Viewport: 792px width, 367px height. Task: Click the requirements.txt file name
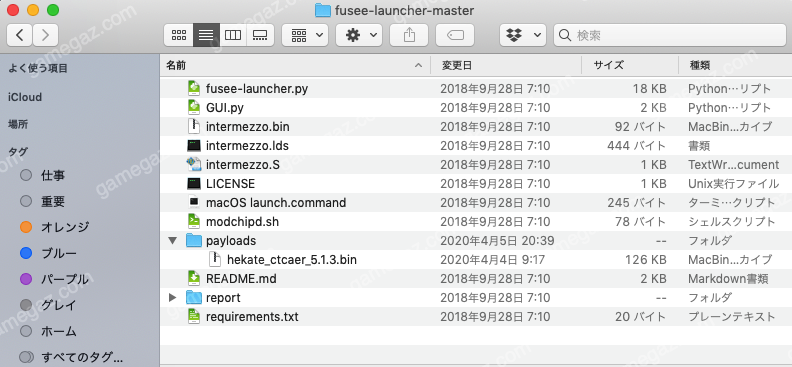(x=252, y=317)
